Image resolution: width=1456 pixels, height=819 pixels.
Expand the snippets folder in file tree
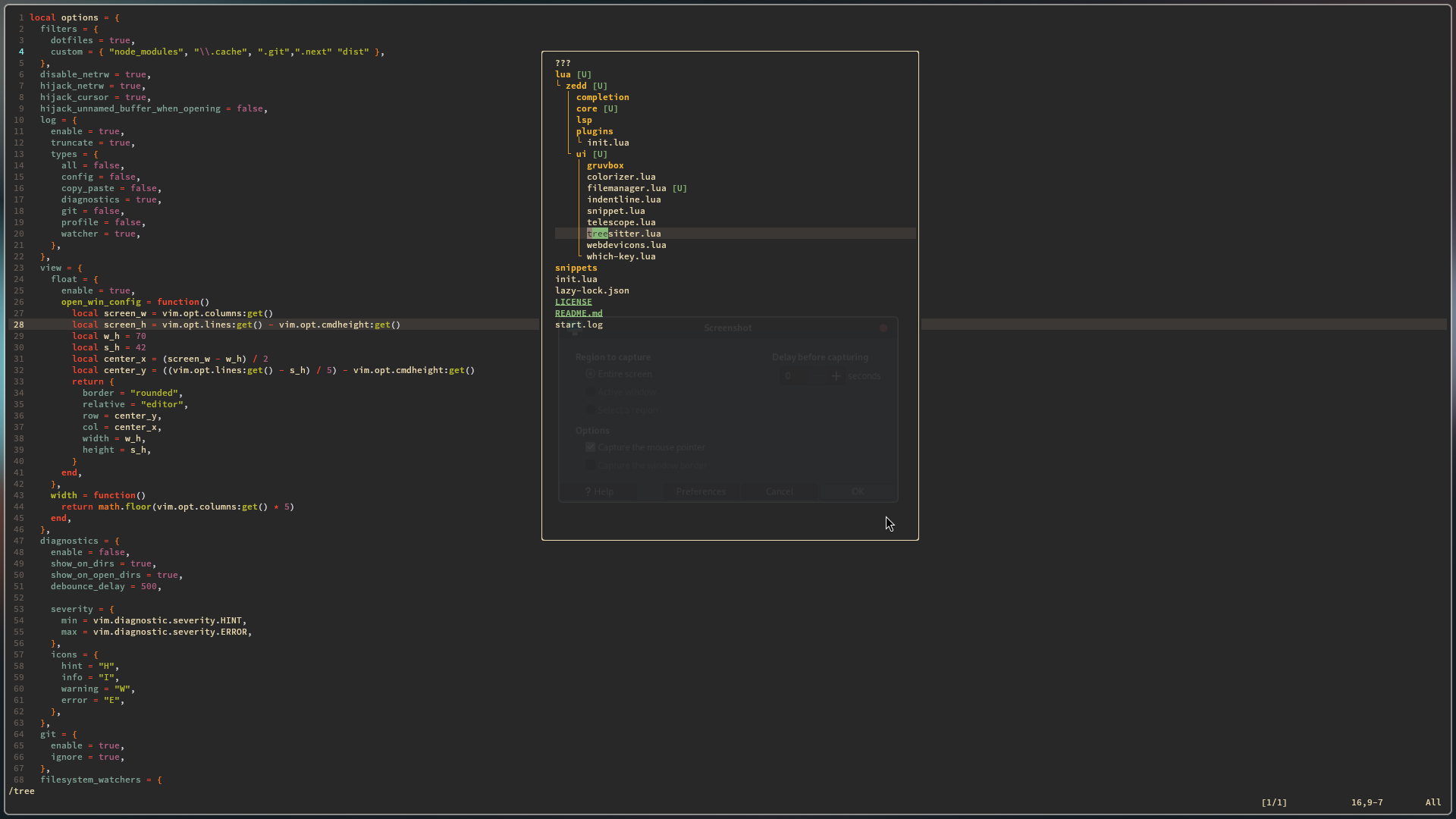pos(576,268)
